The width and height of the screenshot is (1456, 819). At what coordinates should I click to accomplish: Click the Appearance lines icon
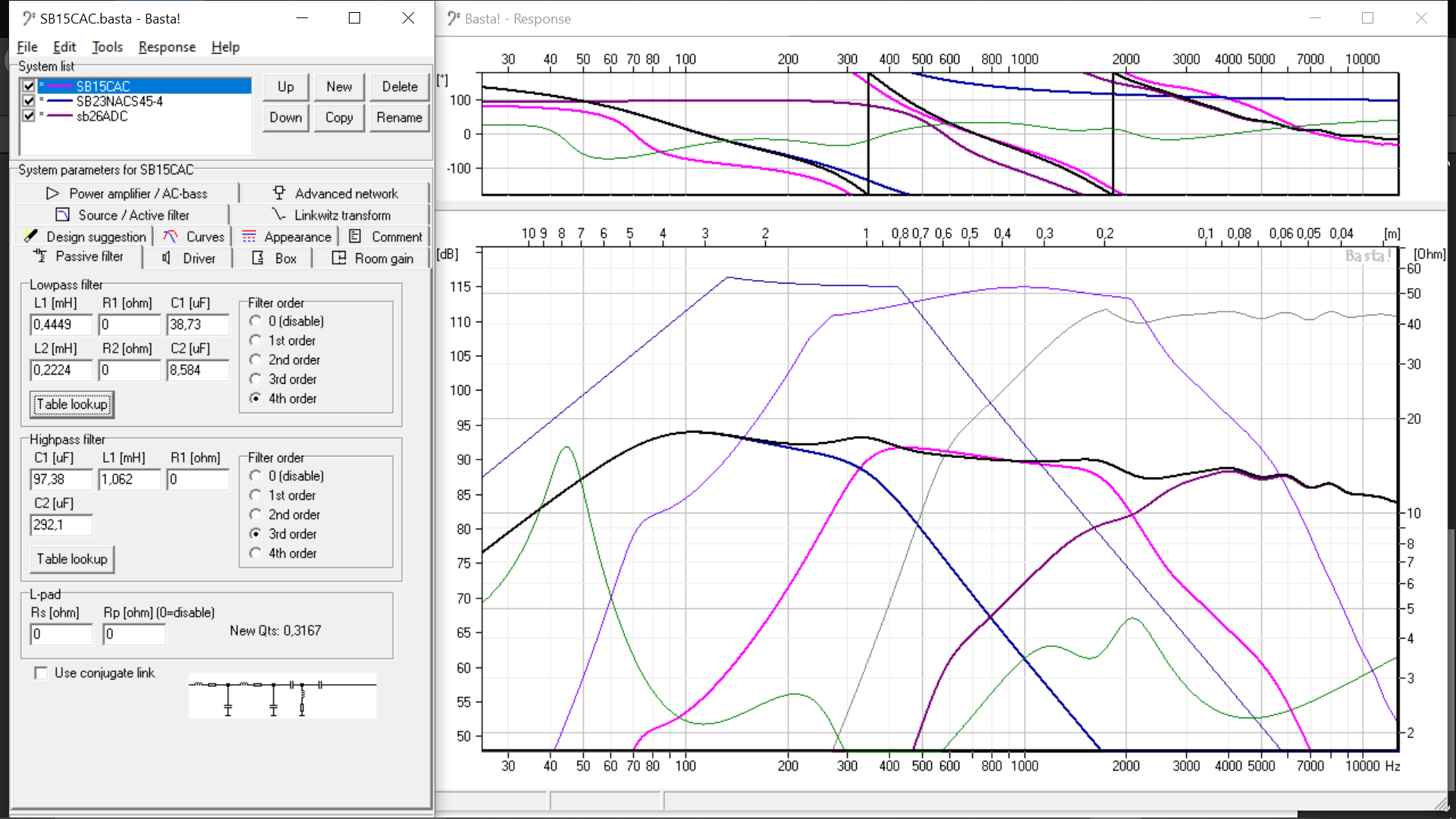click(249, 237)
